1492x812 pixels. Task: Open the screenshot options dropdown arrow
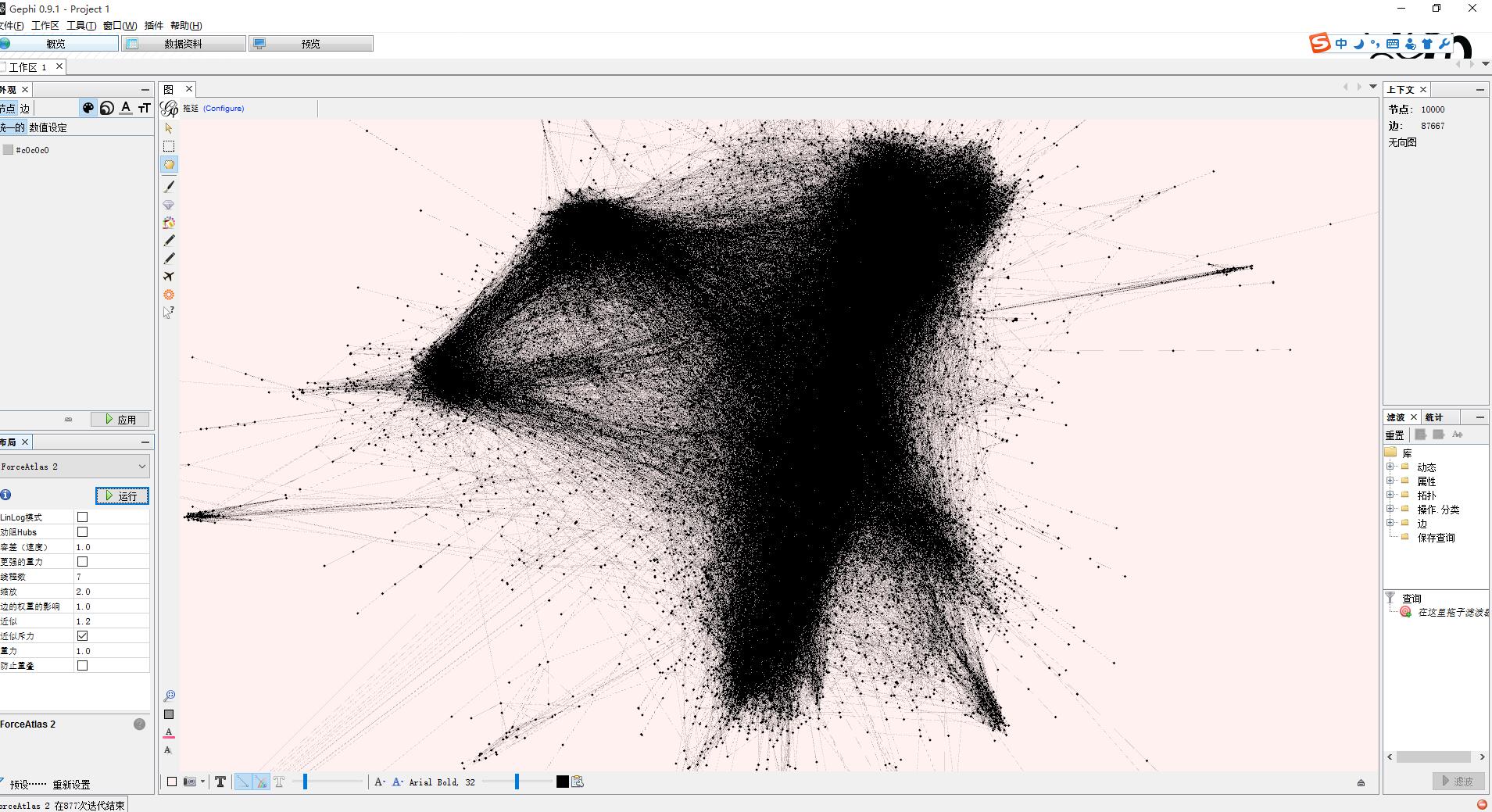(202, 782)
